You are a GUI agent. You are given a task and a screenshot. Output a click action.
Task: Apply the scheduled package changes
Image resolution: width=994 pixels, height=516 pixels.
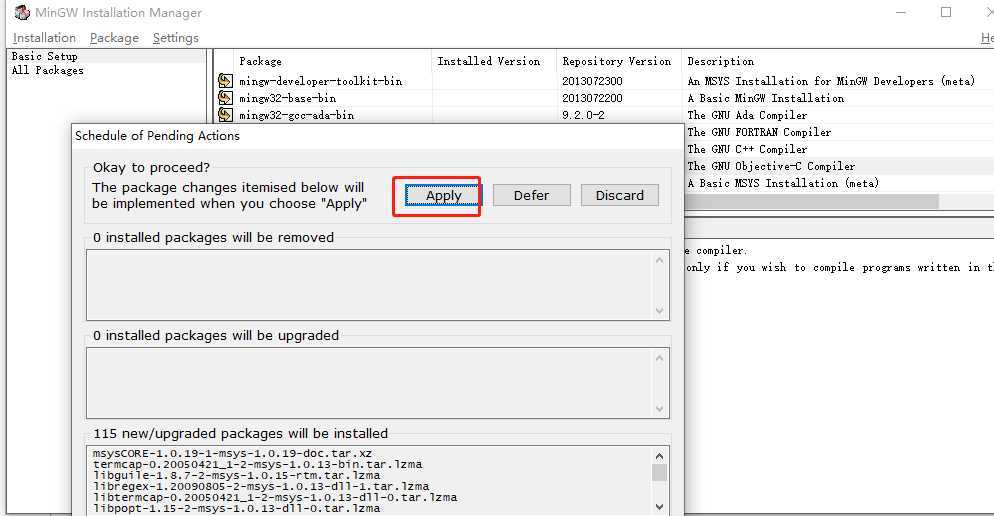click(x=443, y=195)
